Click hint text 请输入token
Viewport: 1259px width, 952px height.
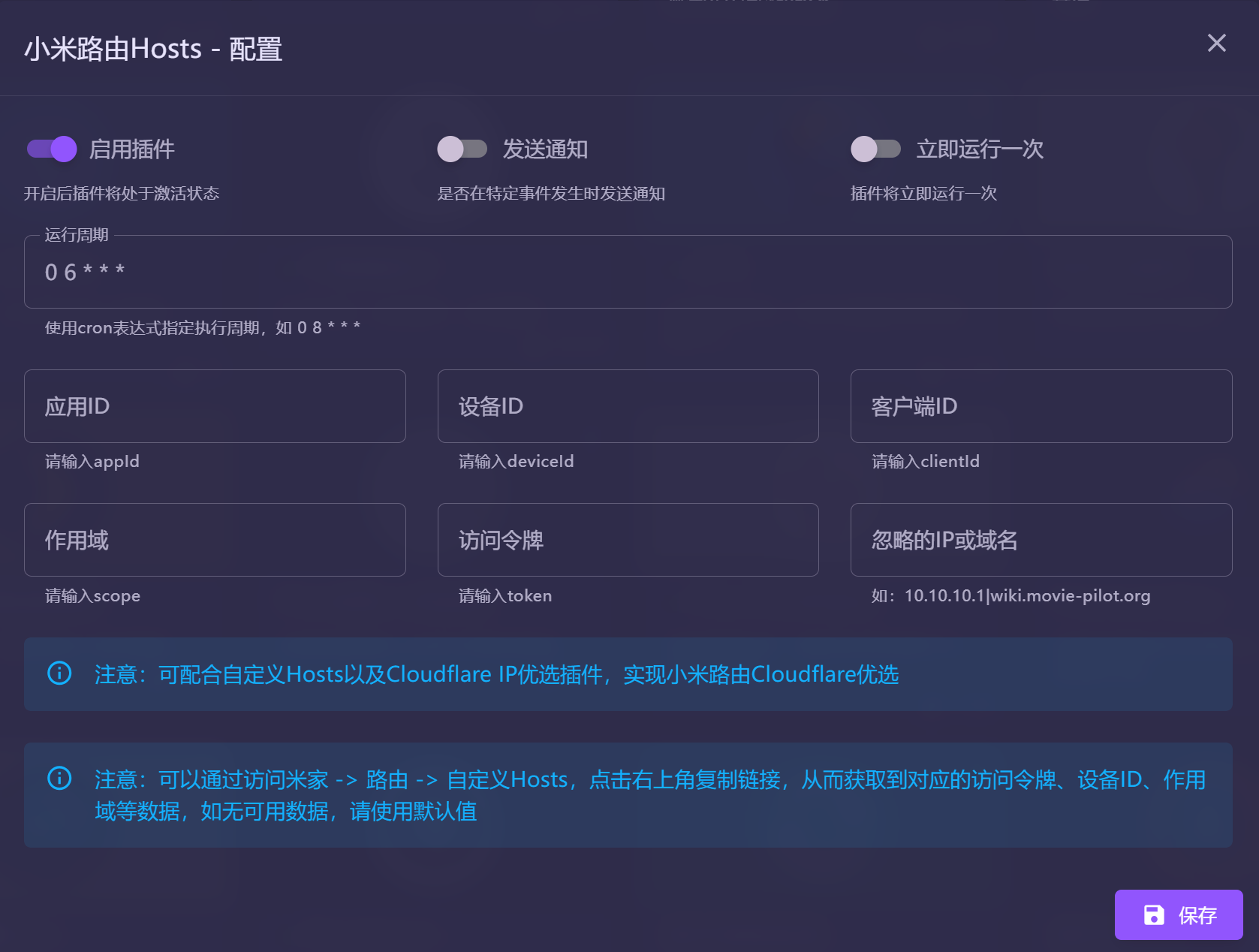(x=505, y=596)
